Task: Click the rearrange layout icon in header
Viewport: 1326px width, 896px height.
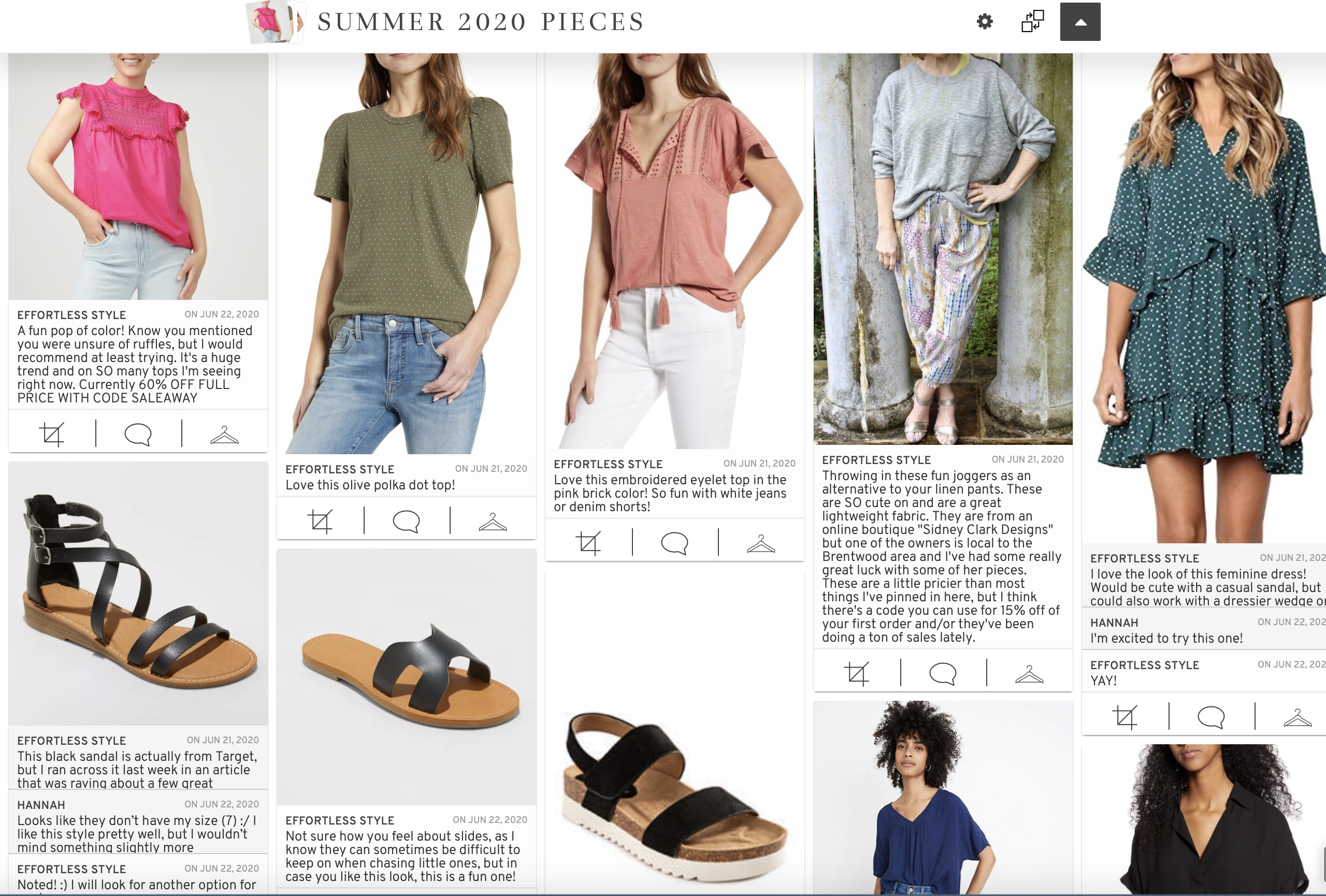Action: coord(1032,22)
